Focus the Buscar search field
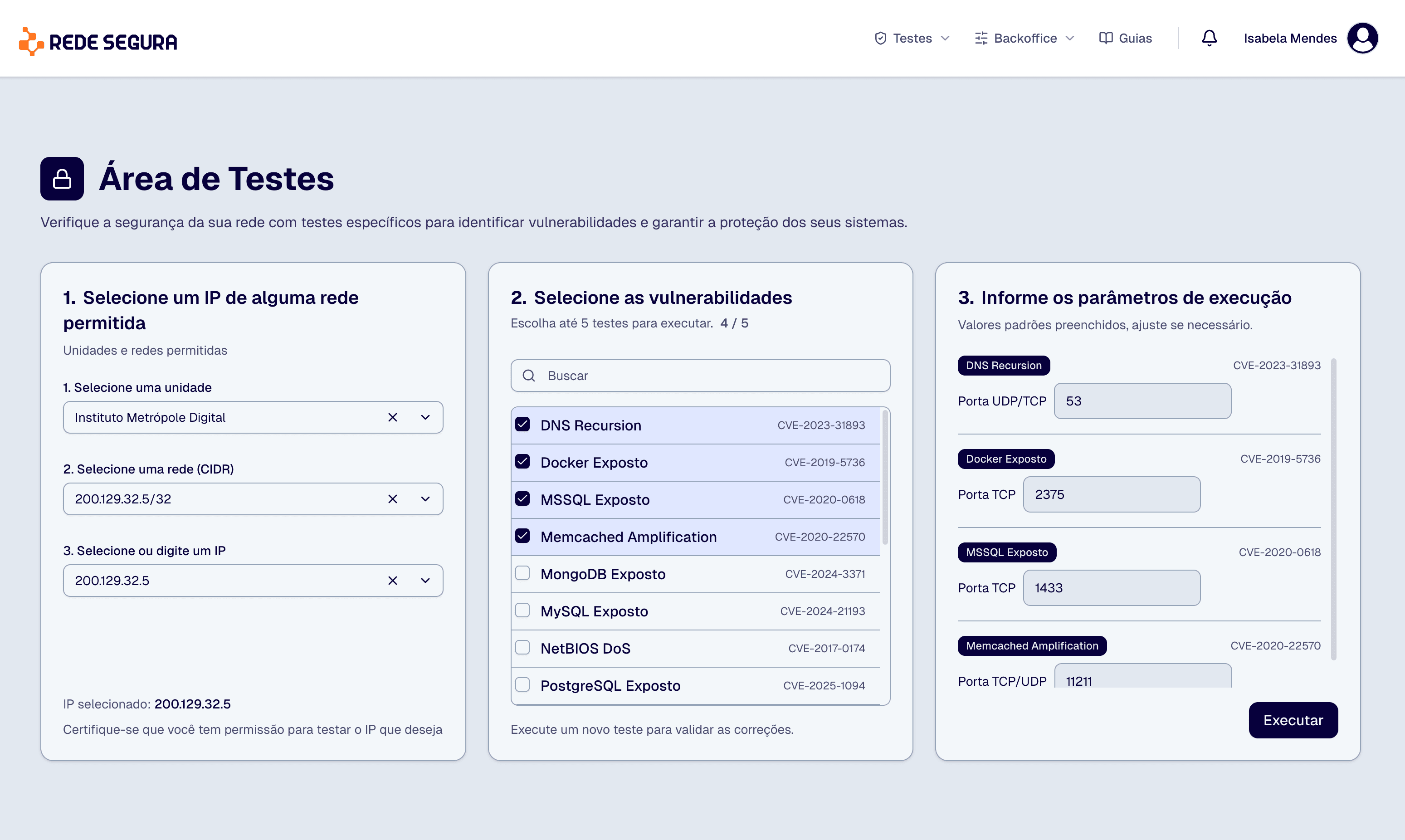This screenshot has height=840, width=1405. click(701, 376)
